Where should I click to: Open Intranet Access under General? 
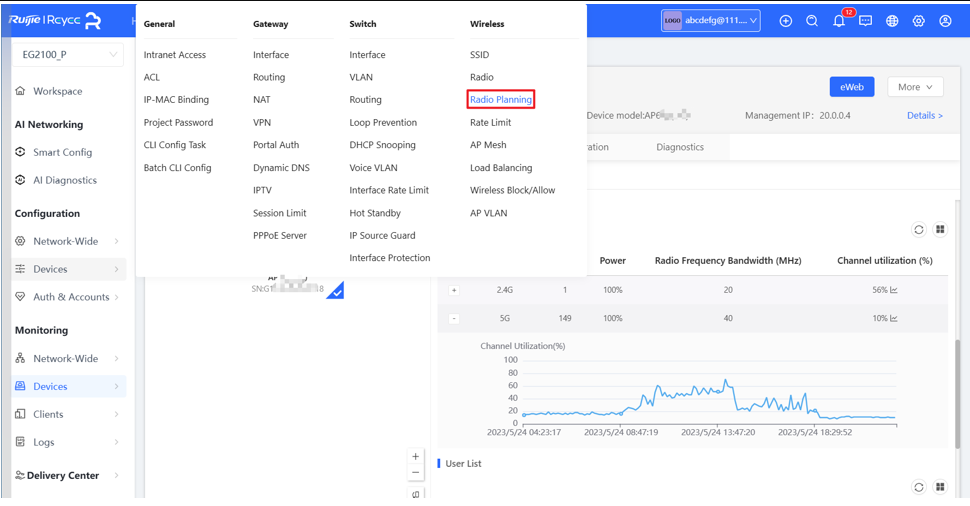pos(174,54)
